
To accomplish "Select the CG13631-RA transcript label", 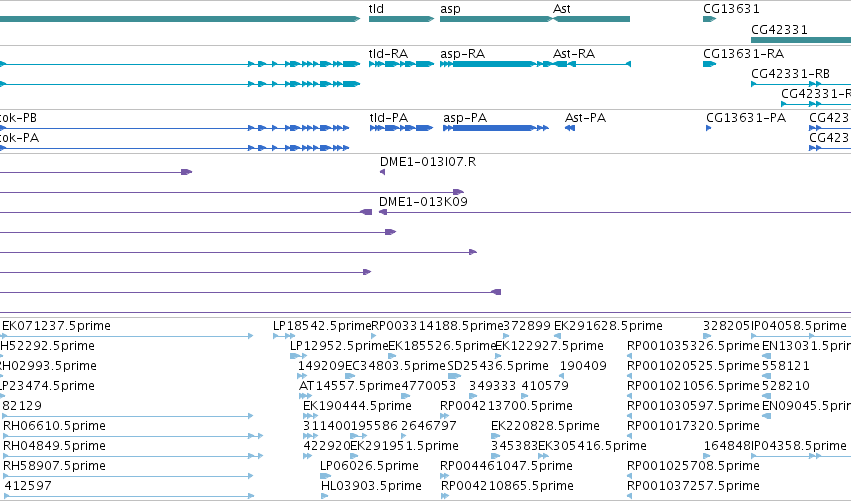I will (744, 54).
